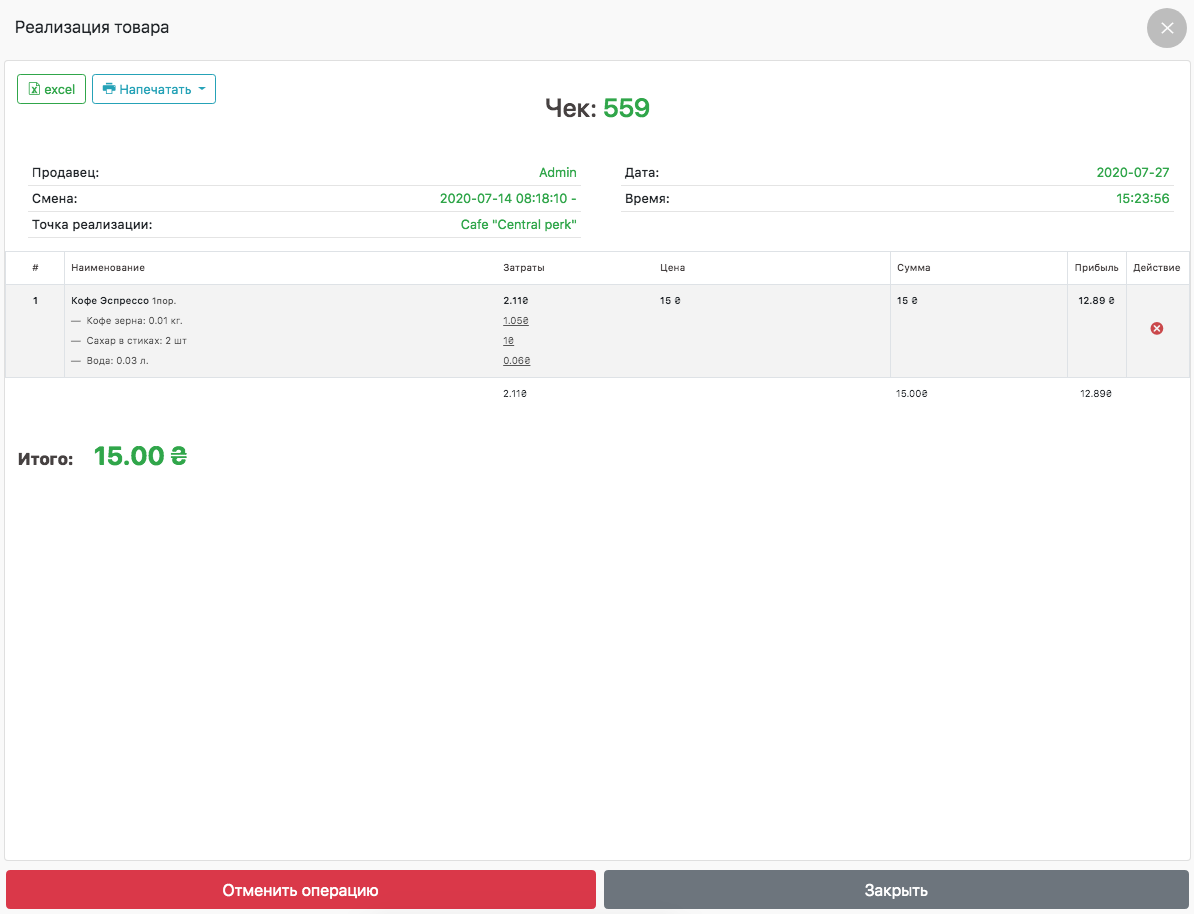The image size is (1194, 914).
Task: Click the underlined 1.05₴ coffee beans cost
Action: [515, 321]
